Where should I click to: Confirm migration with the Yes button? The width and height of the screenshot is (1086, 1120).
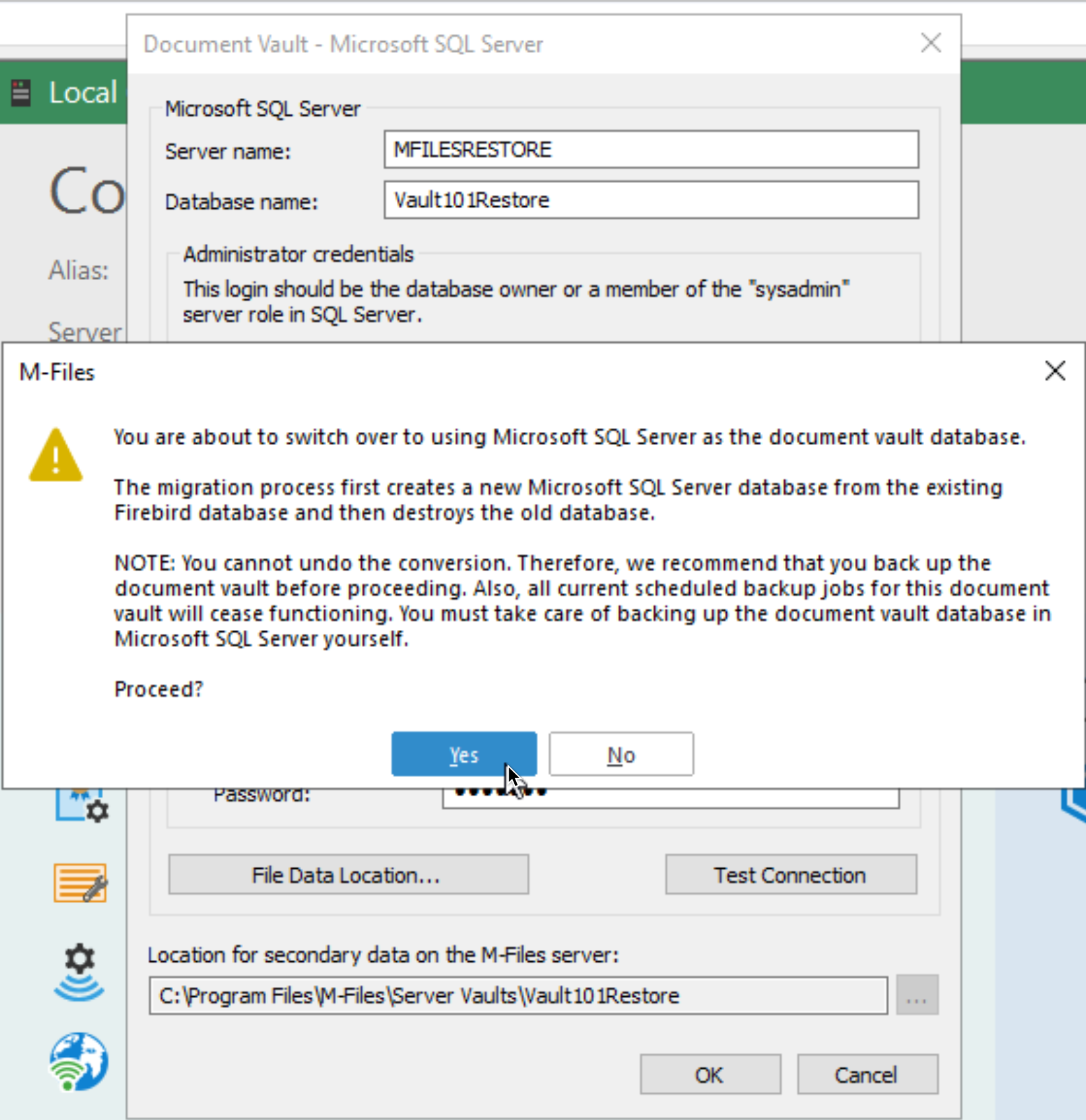click(464, 754)
